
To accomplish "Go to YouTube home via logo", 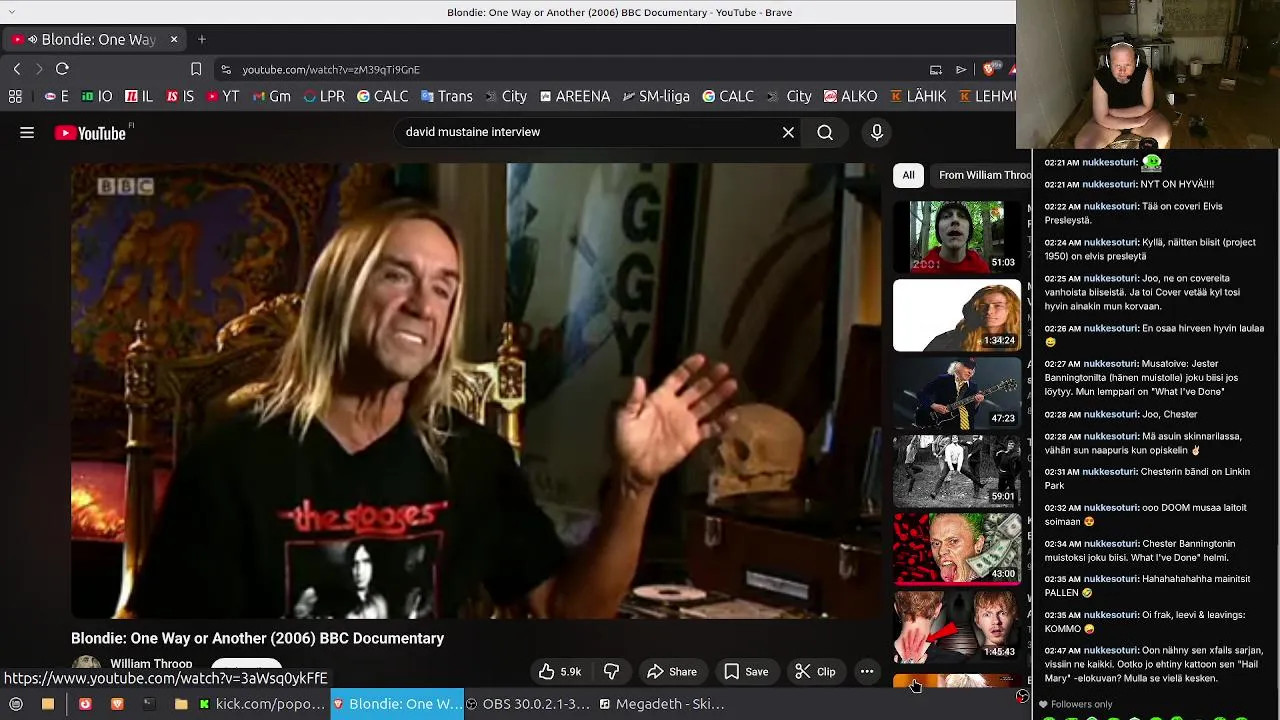I will [x=90, y=133].
